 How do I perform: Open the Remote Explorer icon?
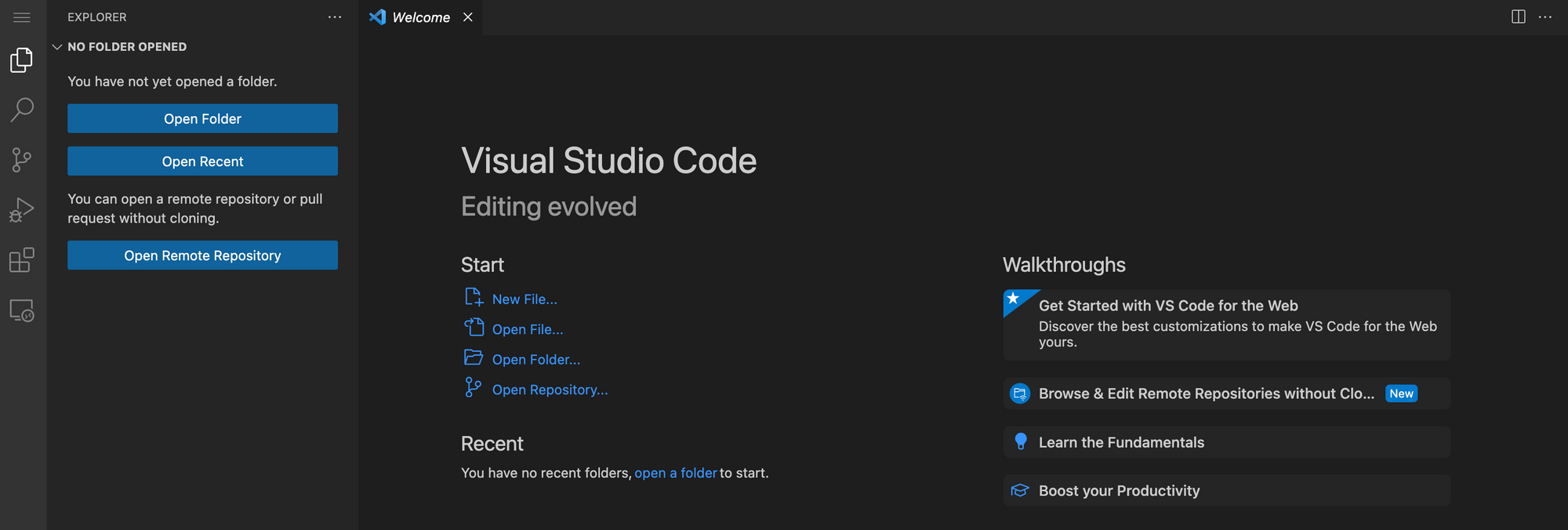pyautogui.click(x=22, y=310)
